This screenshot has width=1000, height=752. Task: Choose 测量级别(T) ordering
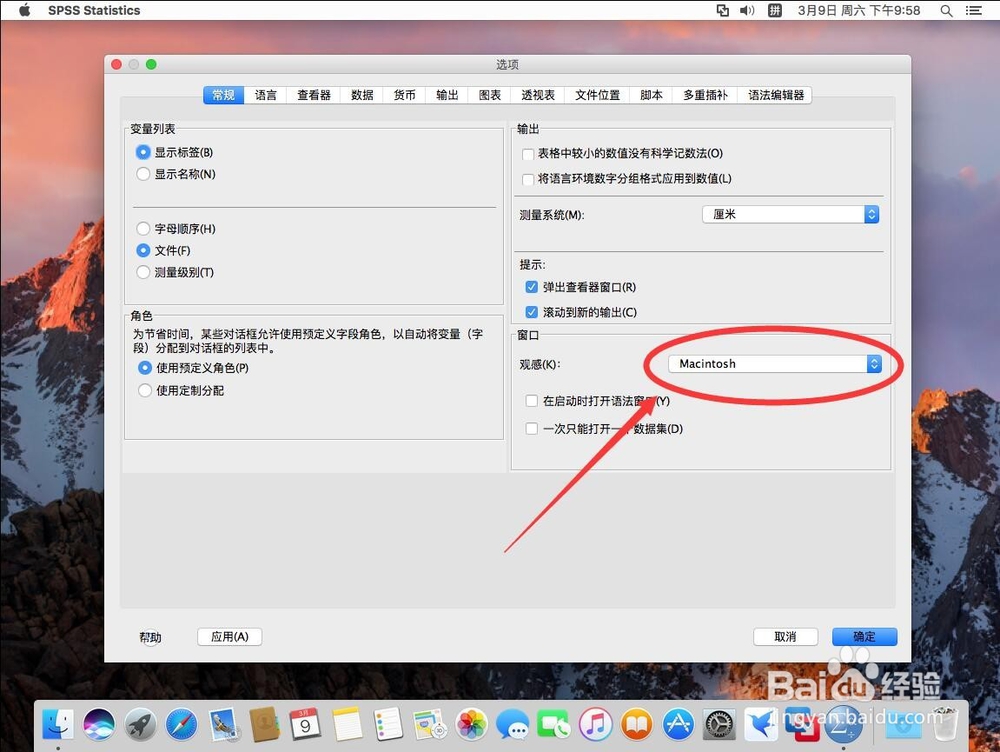point(143,272)
